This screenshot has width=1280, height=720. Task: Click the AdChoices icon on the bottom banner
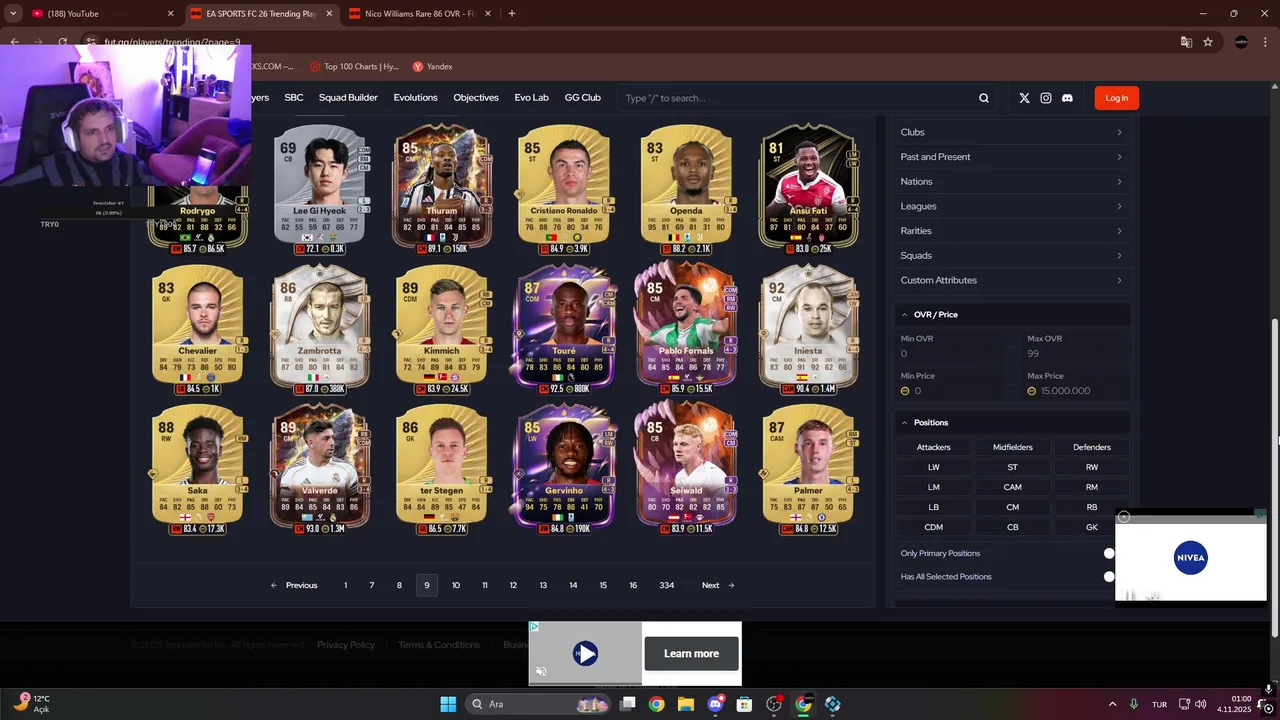[x=534, y=627]
